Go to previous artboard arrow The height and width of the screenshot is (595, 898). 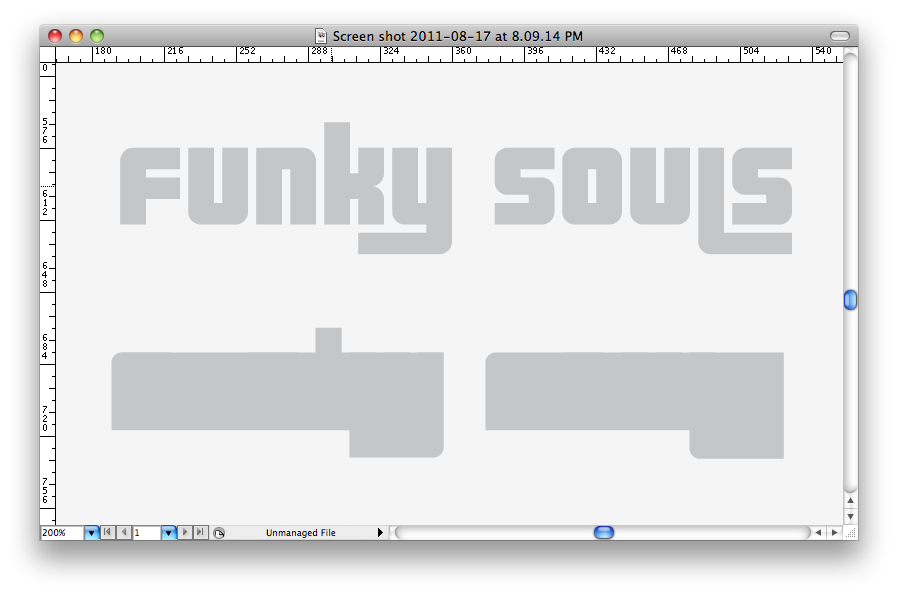pos(124,532)
